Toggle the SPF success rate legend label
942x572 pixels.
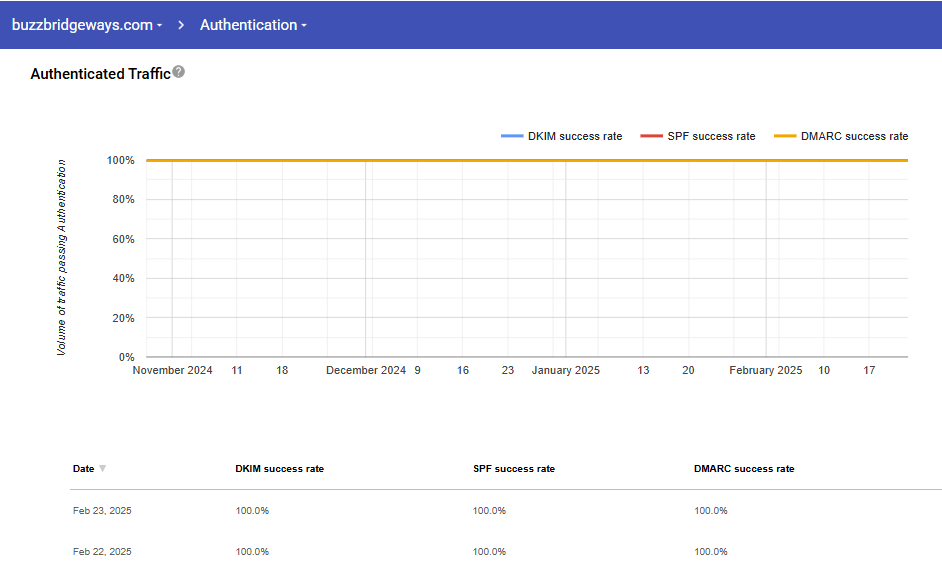click(x=711, y=136)
